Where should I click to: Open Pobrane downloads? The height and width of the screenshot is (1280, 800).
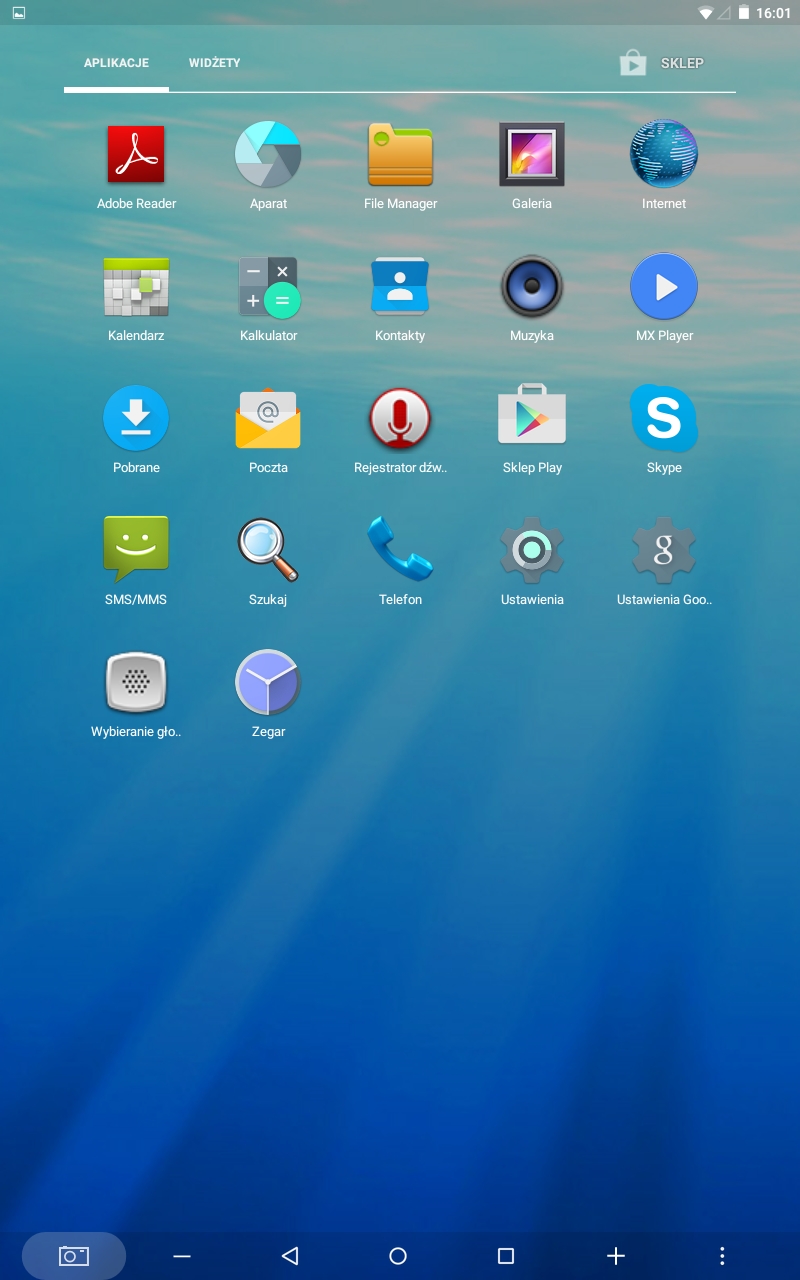136,430
